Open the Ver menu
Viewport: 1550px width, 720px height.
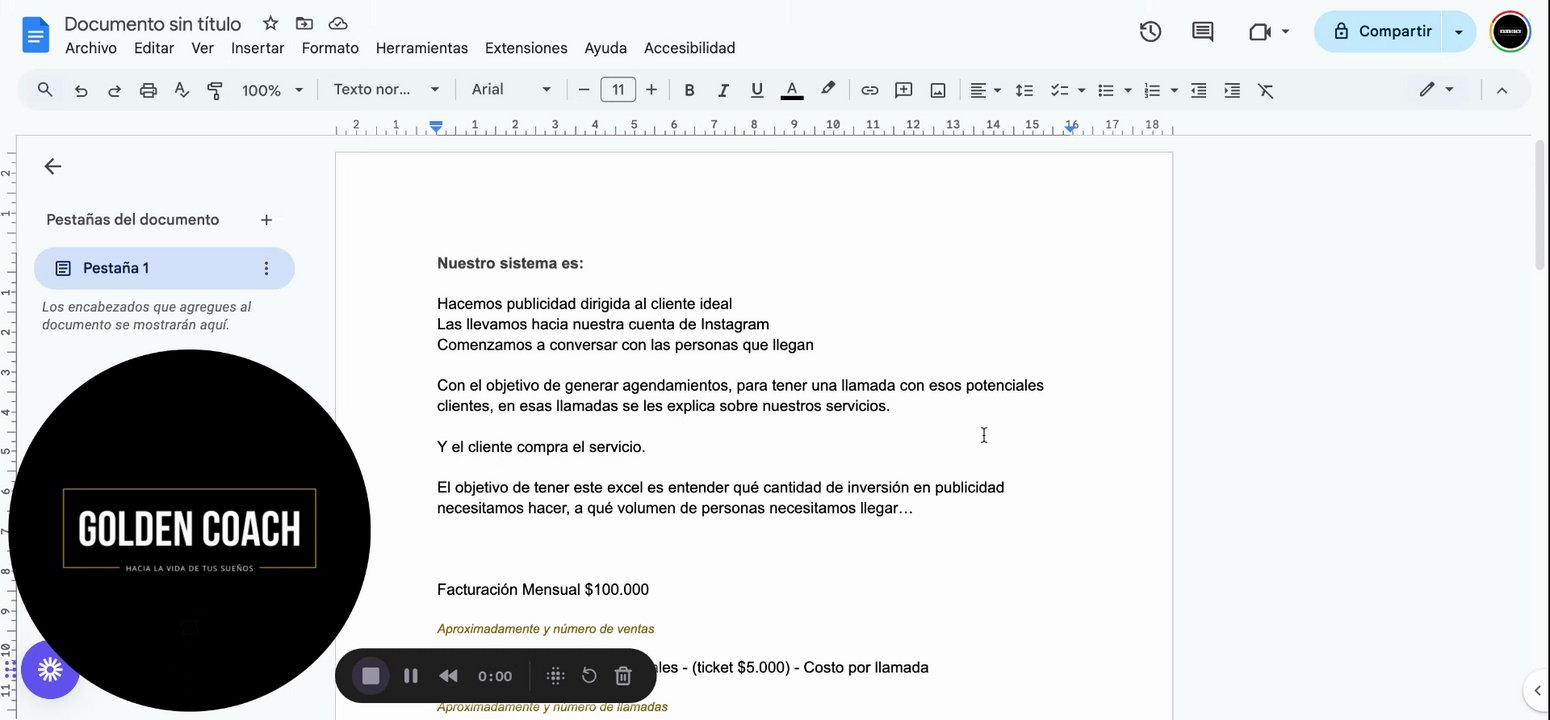pos(203,48)
